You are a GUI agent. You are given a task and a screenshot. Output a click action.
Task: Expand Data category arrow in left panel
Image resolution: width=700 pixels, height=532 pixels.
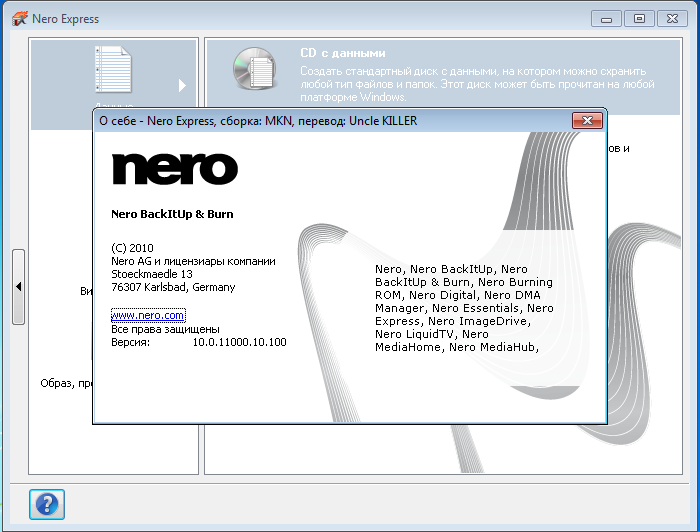pyautogui.click(x=182, y=85)
